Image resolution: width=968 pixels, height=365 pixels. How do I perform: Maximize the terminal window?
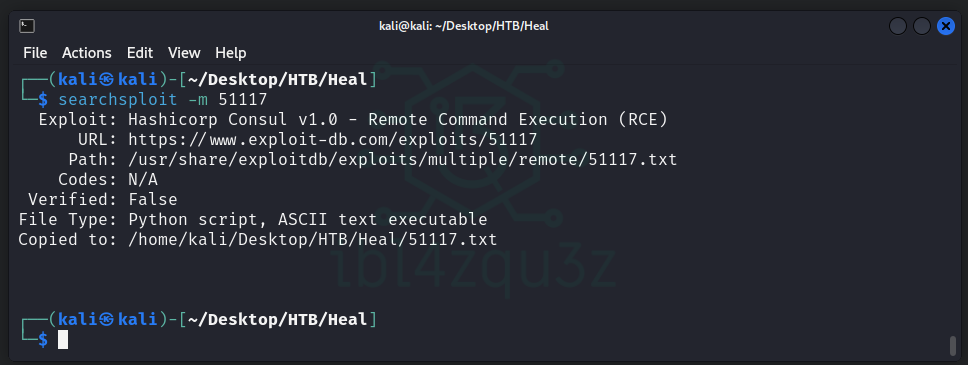(922, 26)
